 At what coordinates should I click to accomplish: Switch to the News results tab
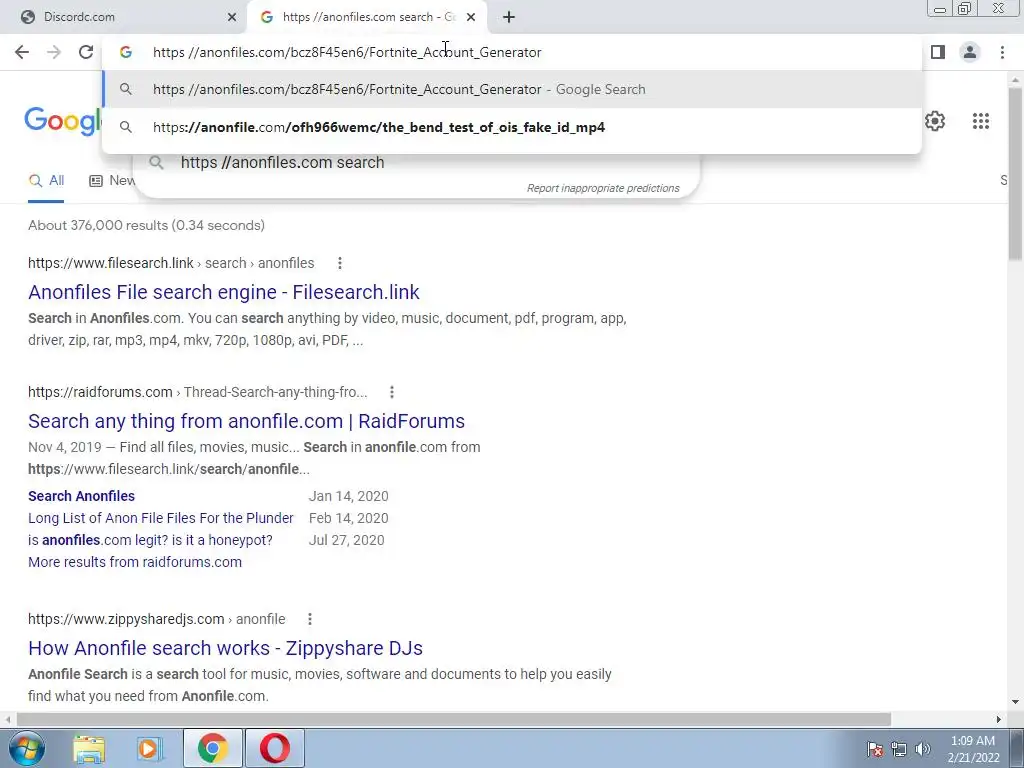click(112, 181)
